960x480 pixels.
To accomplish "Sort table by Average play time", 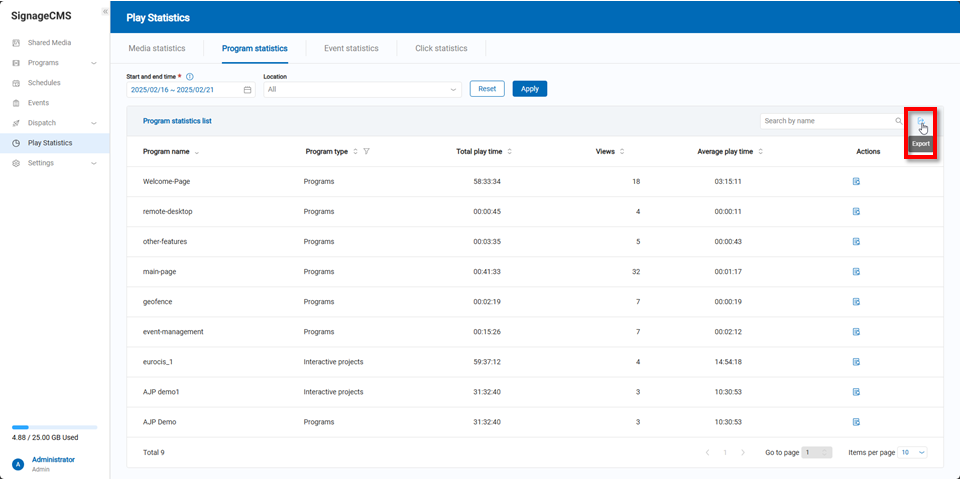I will [x=761, y=152].
